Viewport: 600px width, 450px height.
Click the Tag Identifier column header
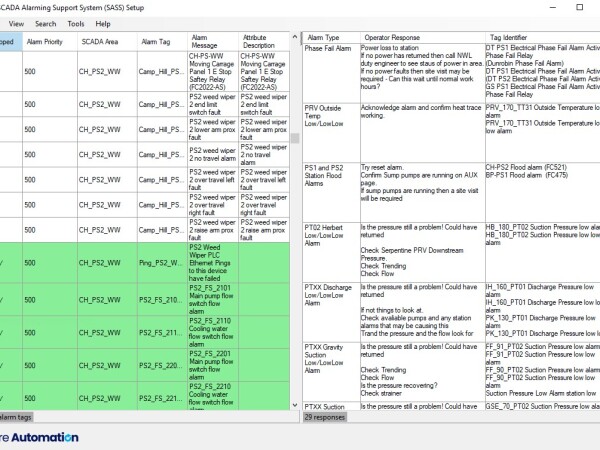point(543,38)
